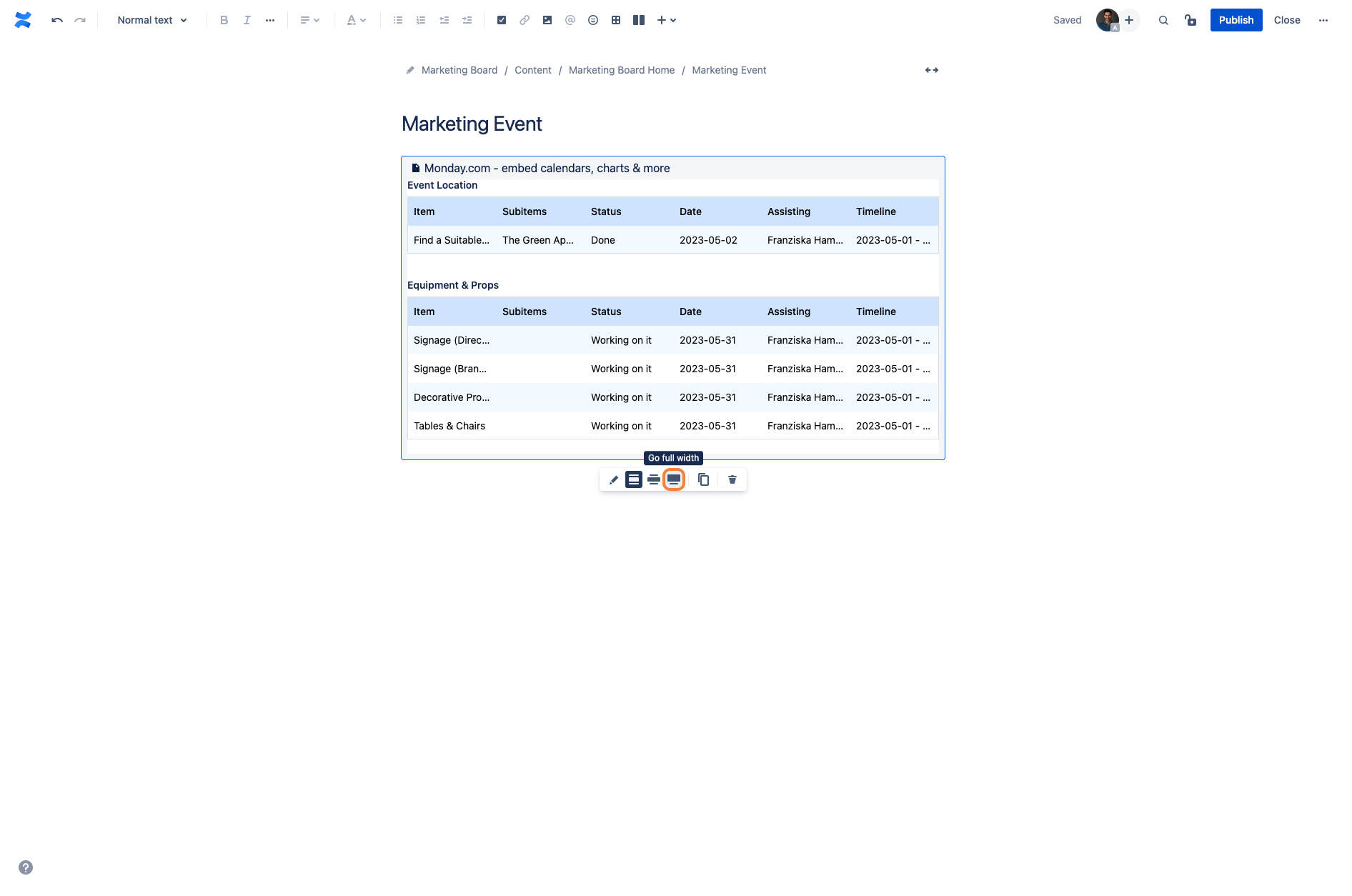The height and width of the screenshot is (896, 1352).
Task: Insert an action item checkbox
Action: pyautogui.click(x=501, y=20)
